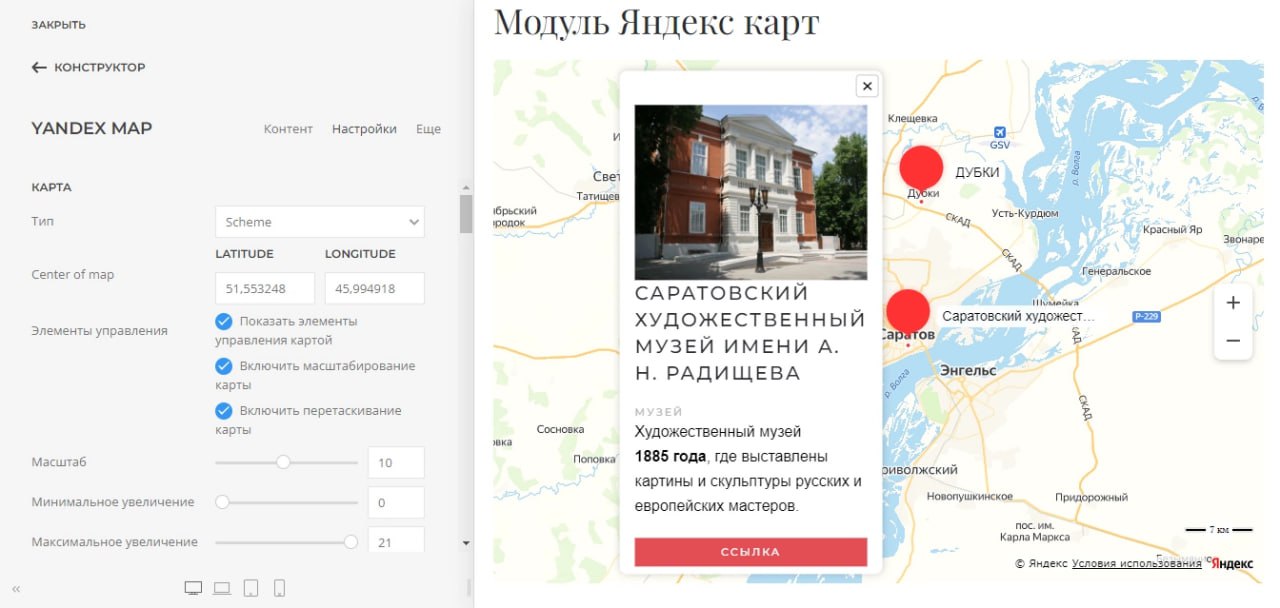Switch preview to desktop device icon

(194, 588)
